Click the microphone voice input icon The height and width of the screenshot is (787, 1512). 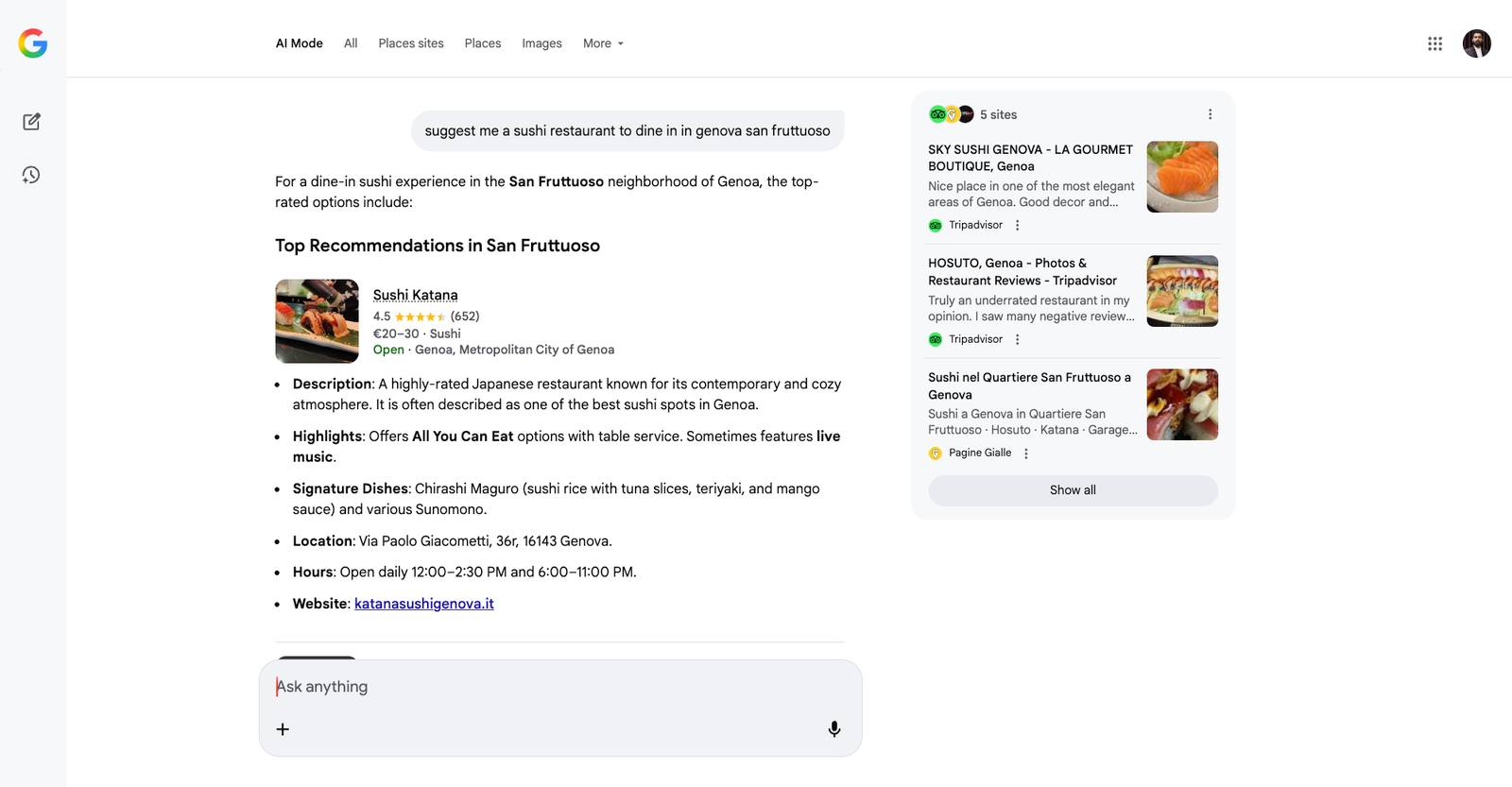[833, 728]
